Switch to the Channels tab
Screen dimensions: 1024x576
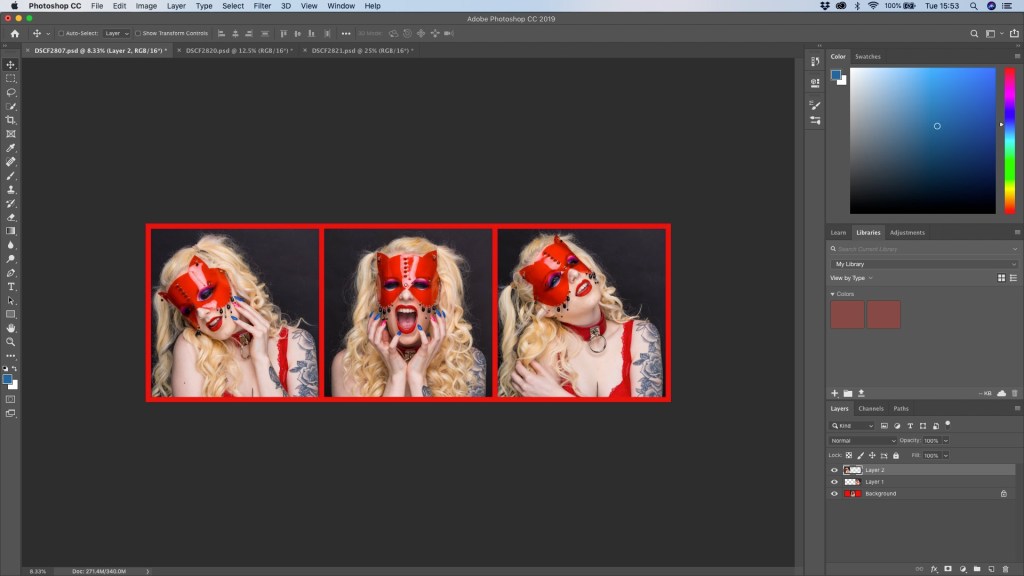click(x=870, y=408)
